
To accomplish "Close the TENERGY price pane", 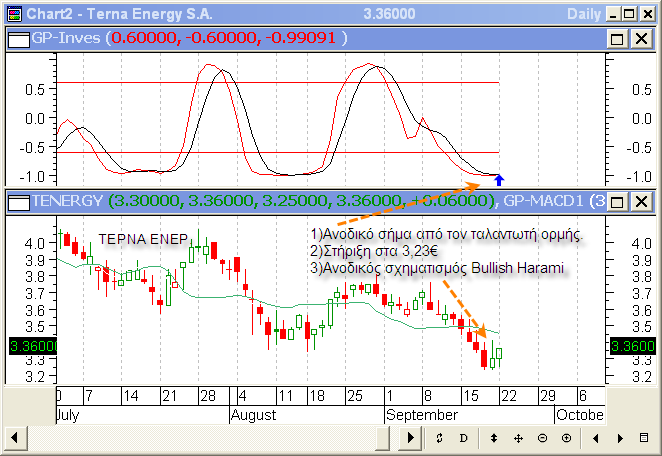I will pyautogui.click(x=641, y=202).
